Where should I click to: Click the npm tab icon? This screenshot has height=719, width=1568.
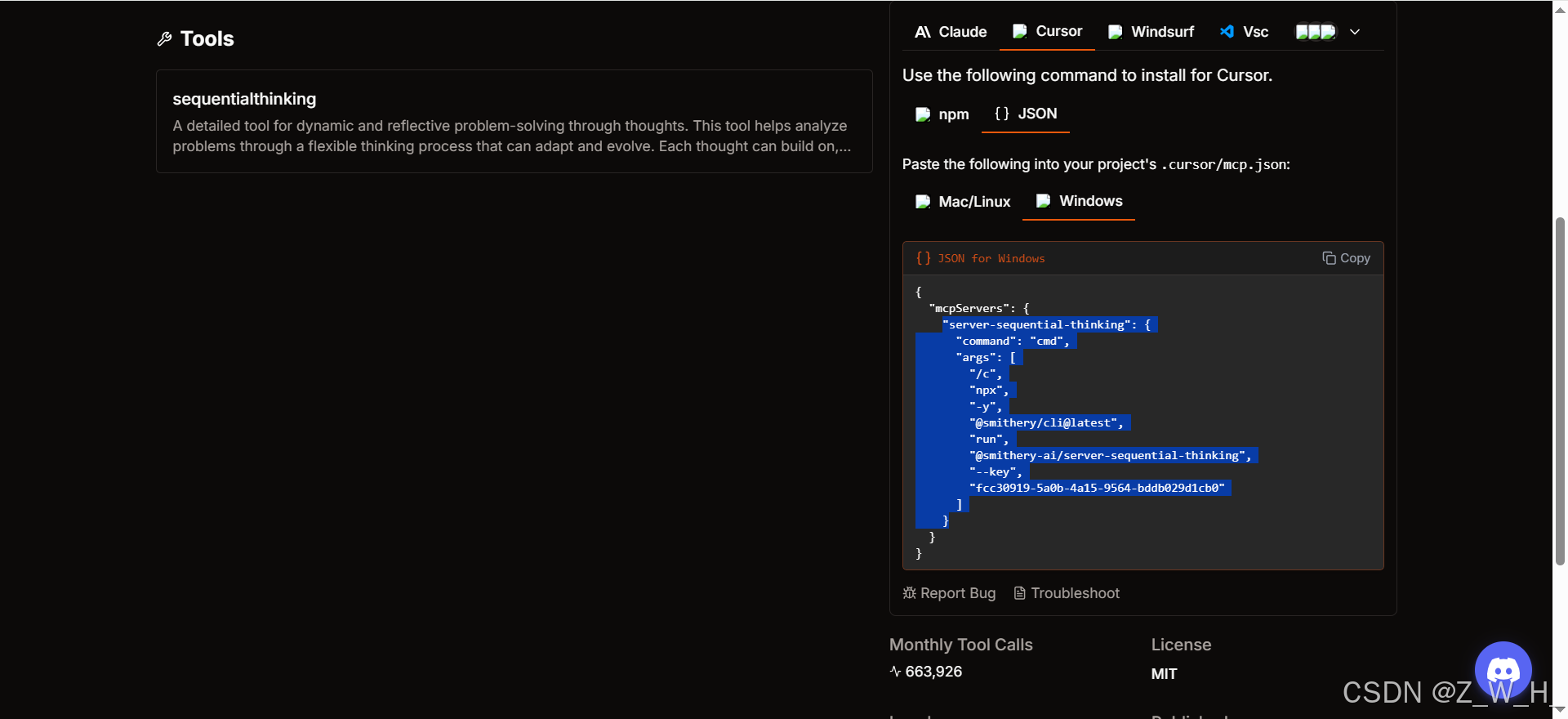tap(923, 114)
